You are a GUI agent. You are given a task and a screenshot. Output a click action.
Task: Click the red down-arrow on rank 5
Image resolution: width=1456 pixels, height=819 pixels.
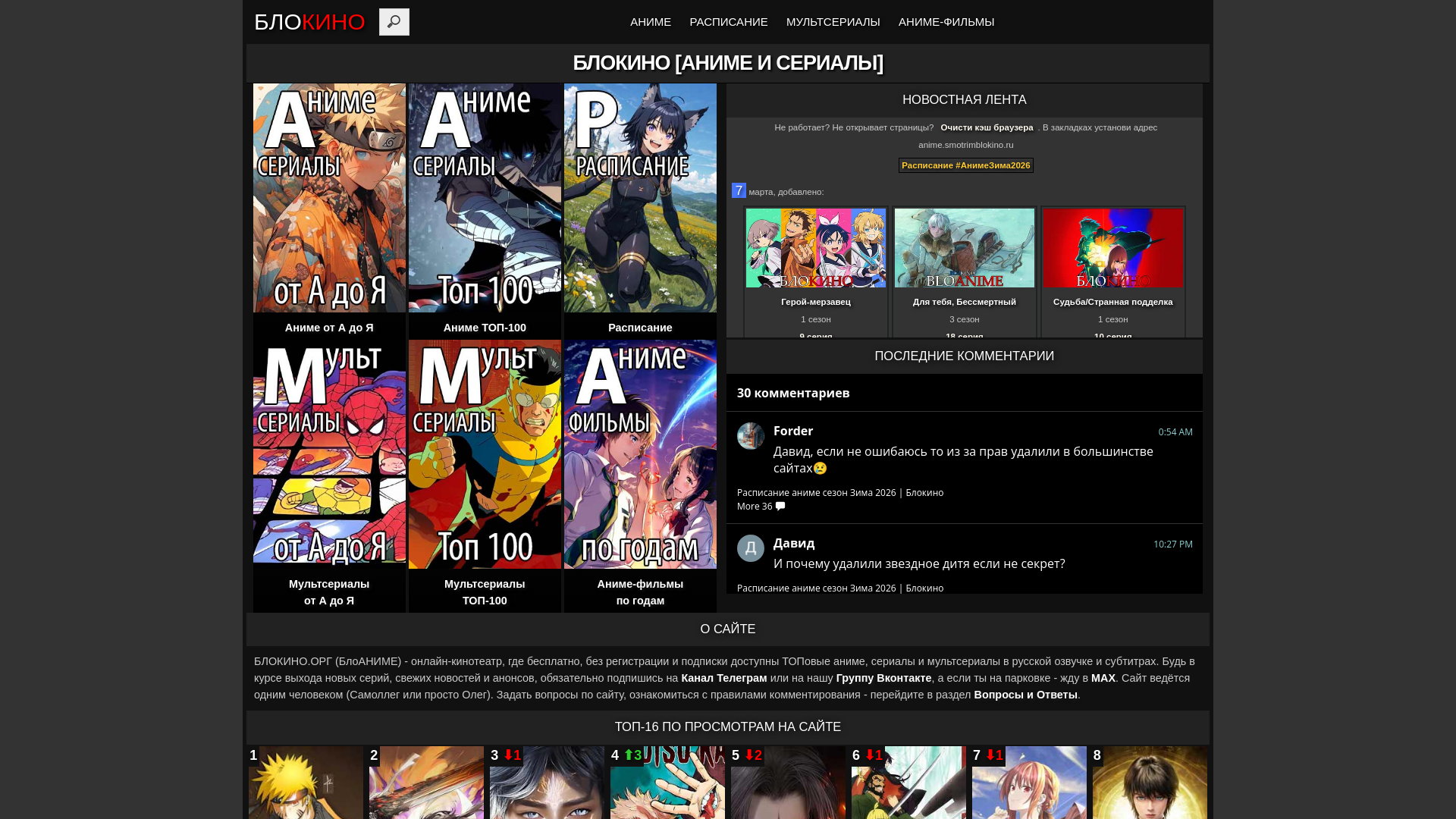tap(749, 755)
